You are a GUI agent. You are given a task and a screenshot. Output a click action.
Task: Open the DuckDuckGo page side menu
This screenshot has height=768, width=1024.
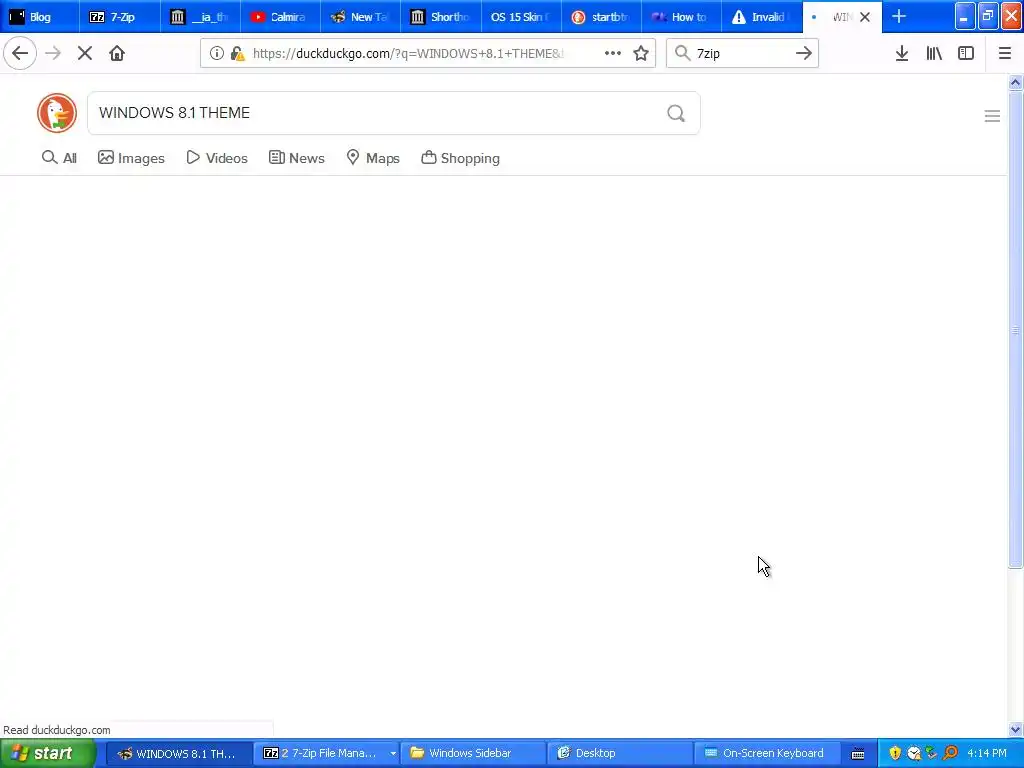pyautogui.click(x=992, y=116)
